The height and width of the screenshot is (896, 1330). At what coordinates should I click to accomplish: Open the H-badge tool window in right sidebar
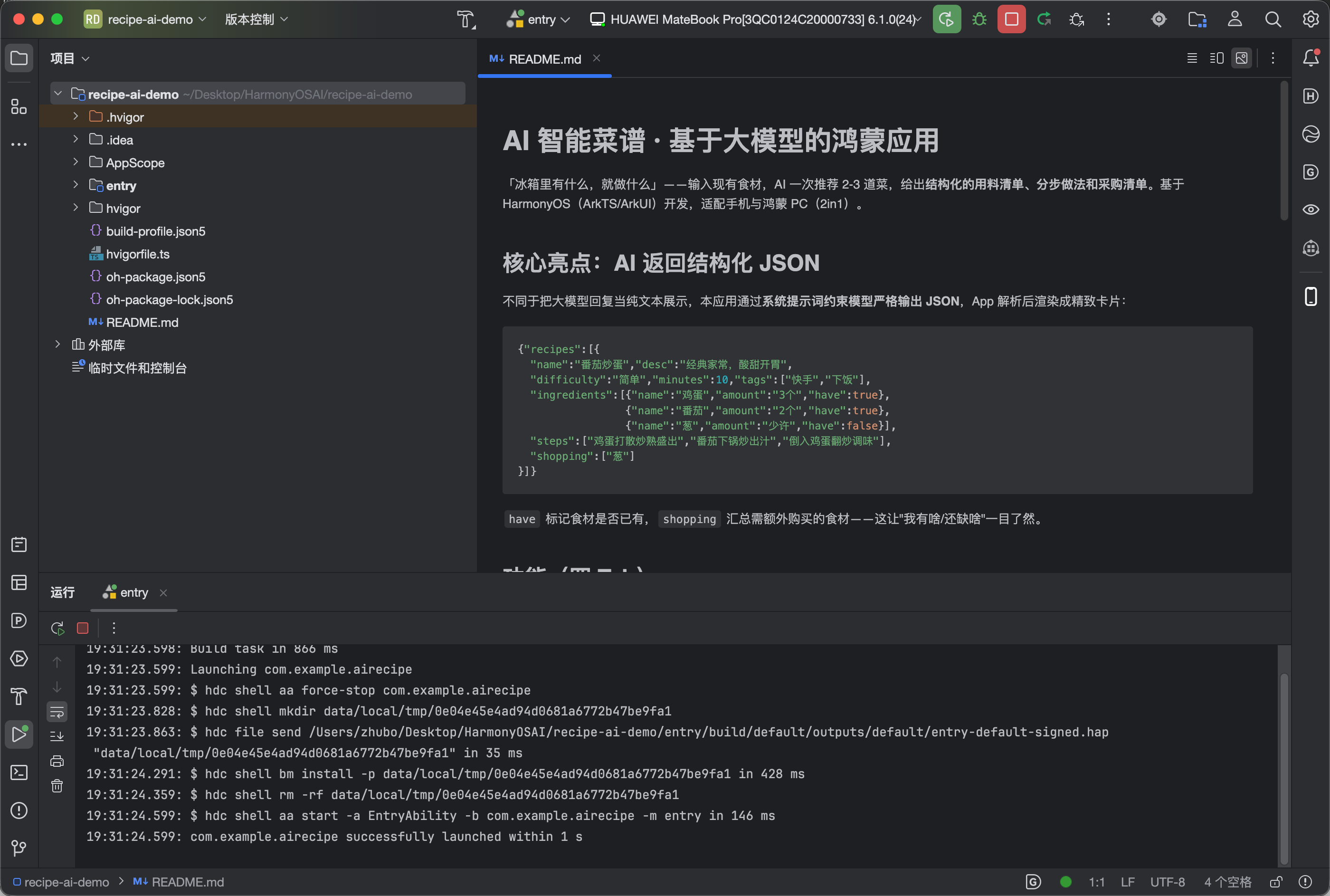point(1311,96)
